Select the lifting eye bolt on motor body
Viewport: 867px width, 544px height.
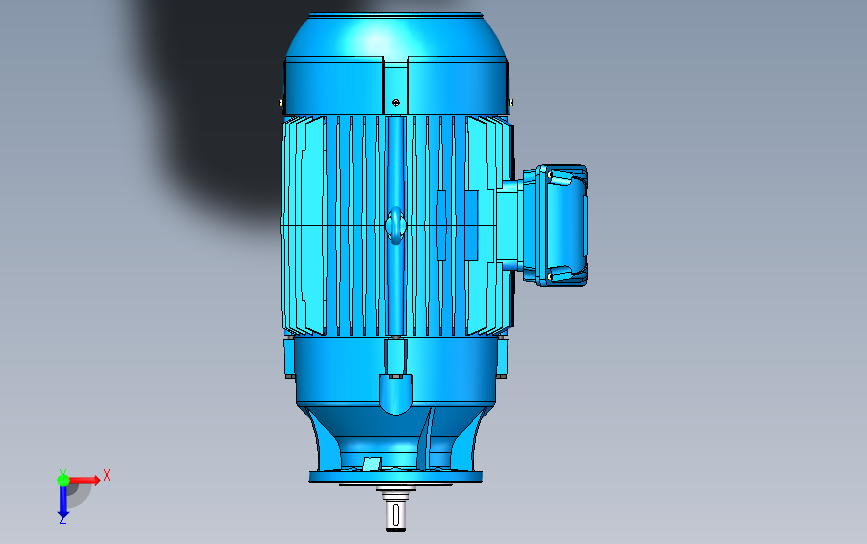coord(395,226)
